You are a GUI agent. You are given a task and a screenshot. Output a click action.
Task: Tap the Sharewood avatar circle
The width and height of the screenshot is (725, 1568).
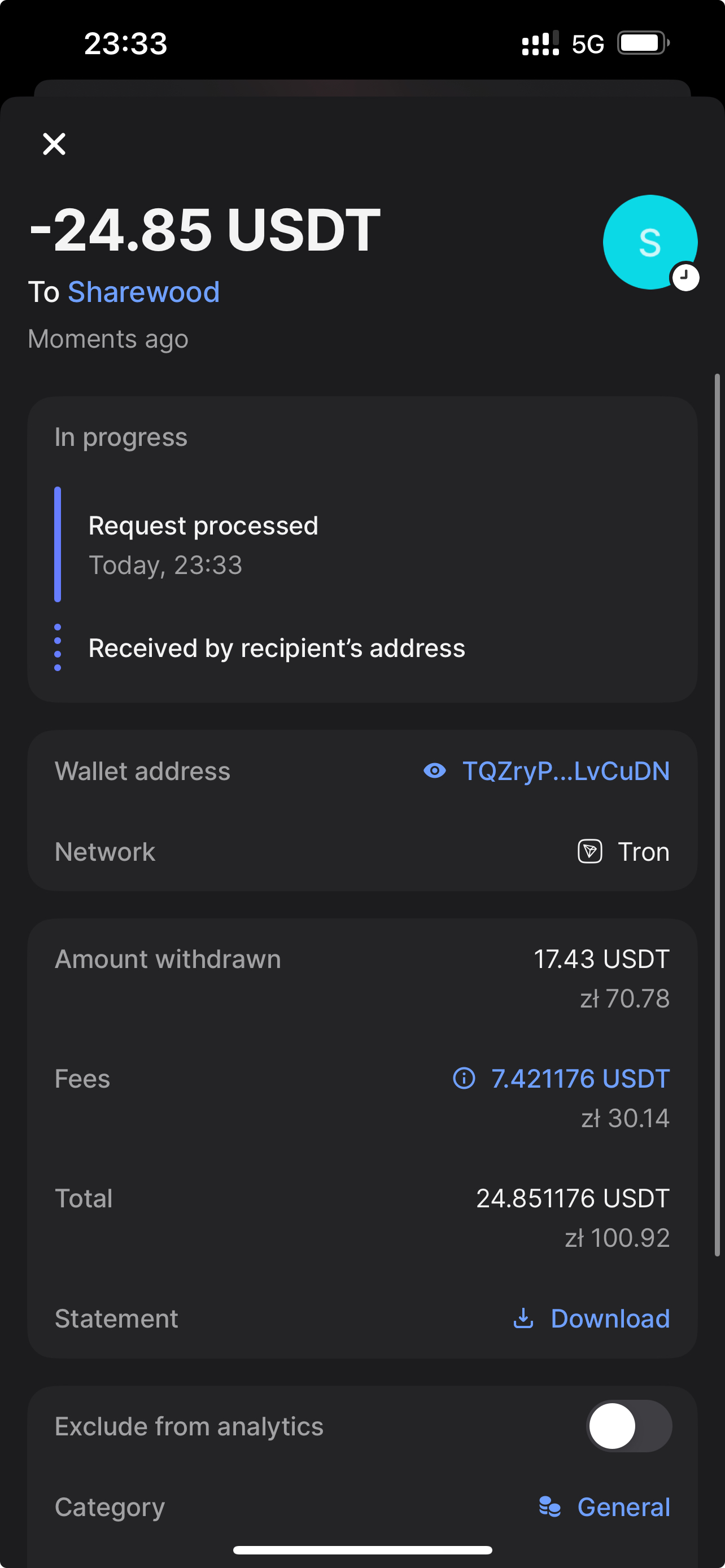(649, 241)
